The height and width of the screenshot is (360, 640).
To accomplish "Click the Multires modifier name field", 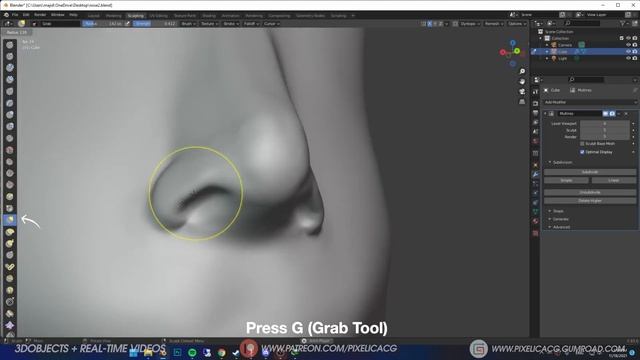I will click(x=580, y=113).
